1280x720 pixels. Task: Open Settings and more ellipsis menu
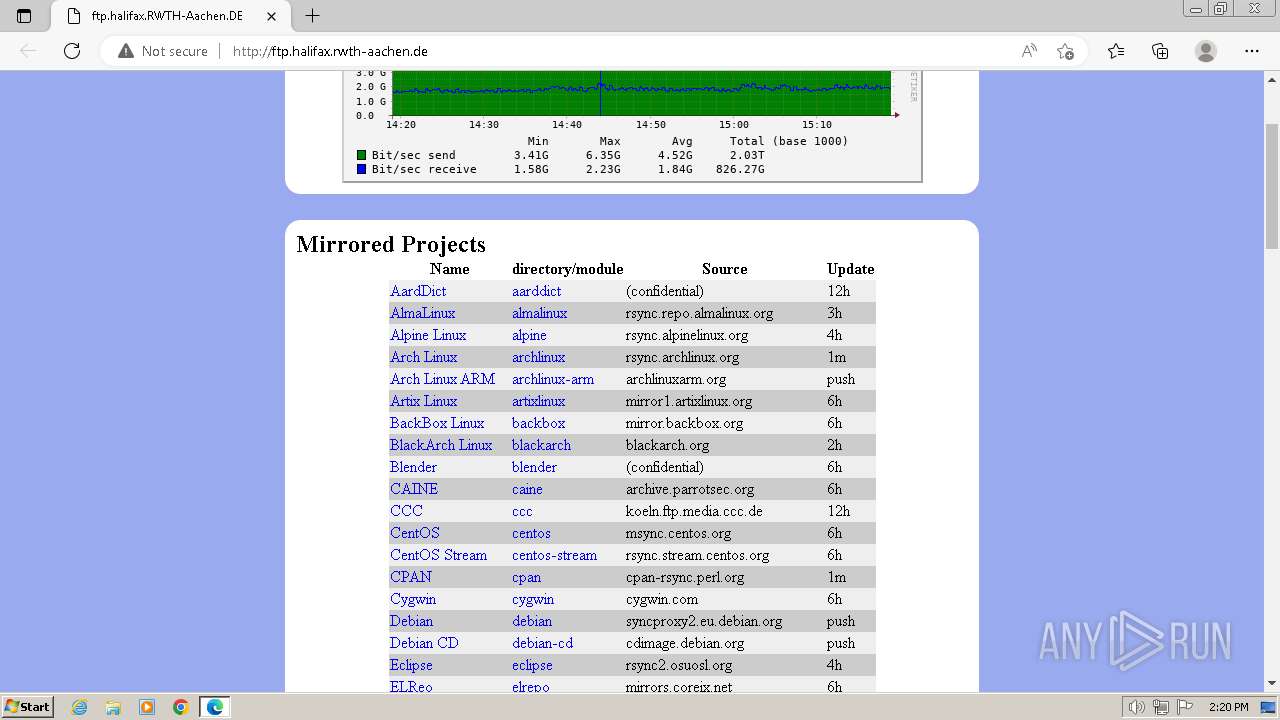coord(1252,51)
